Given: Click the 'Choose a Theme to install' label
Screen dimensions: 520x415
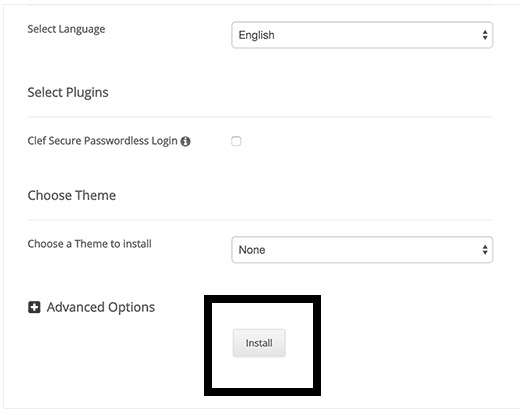Looking at the screenshot, I should point(90,244).
